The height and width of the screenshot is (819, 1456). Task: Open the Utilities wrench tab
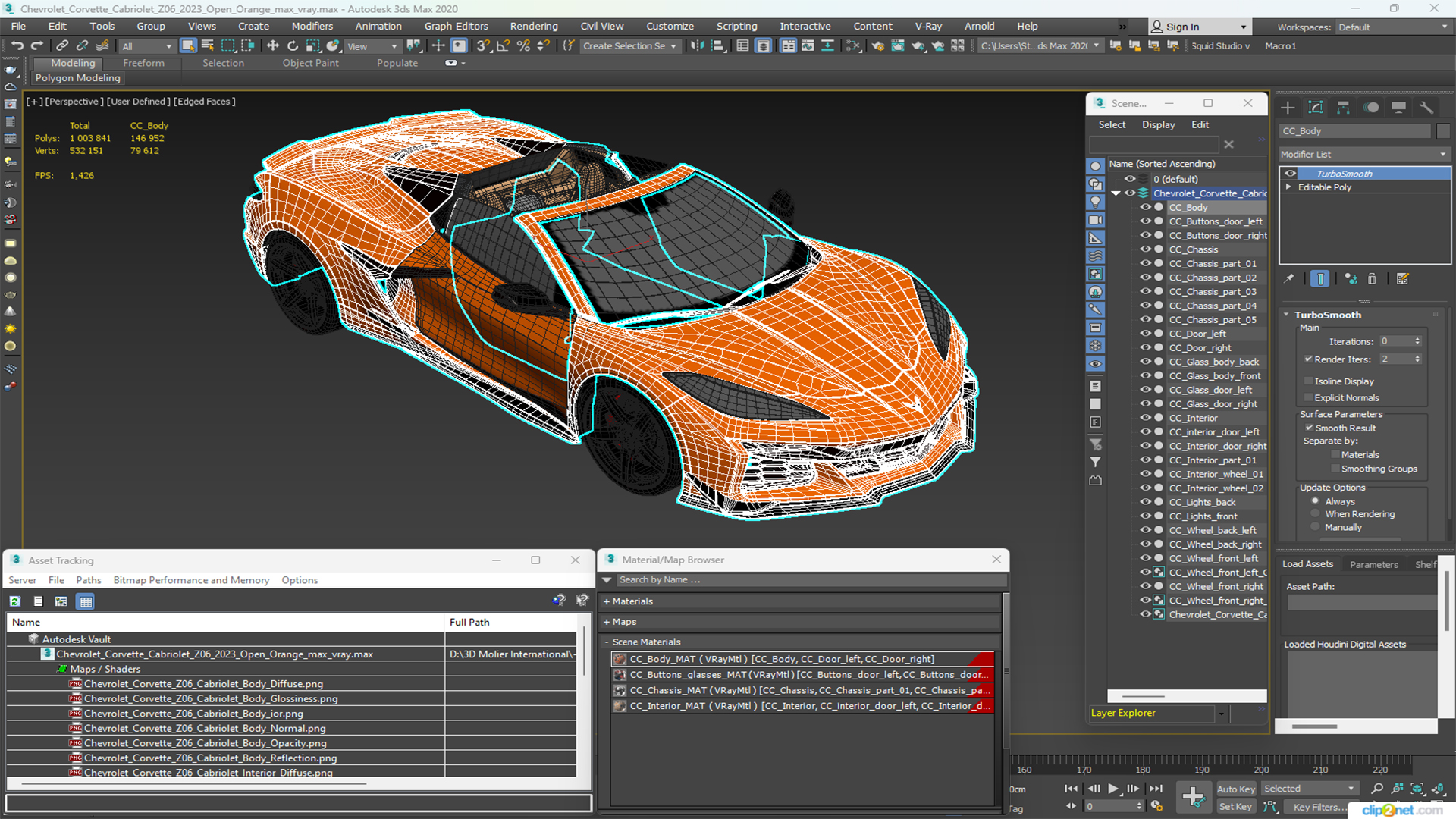coord(1426,107)
